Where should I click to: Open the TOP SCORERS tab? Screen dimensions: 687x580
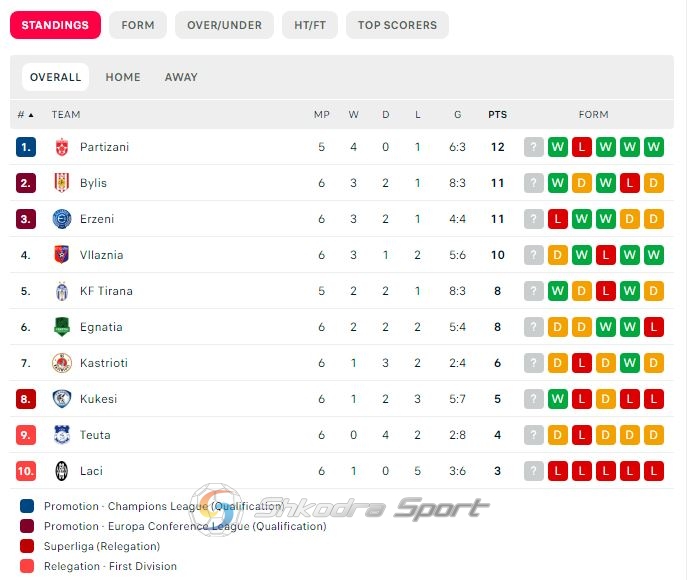point(397,25)
